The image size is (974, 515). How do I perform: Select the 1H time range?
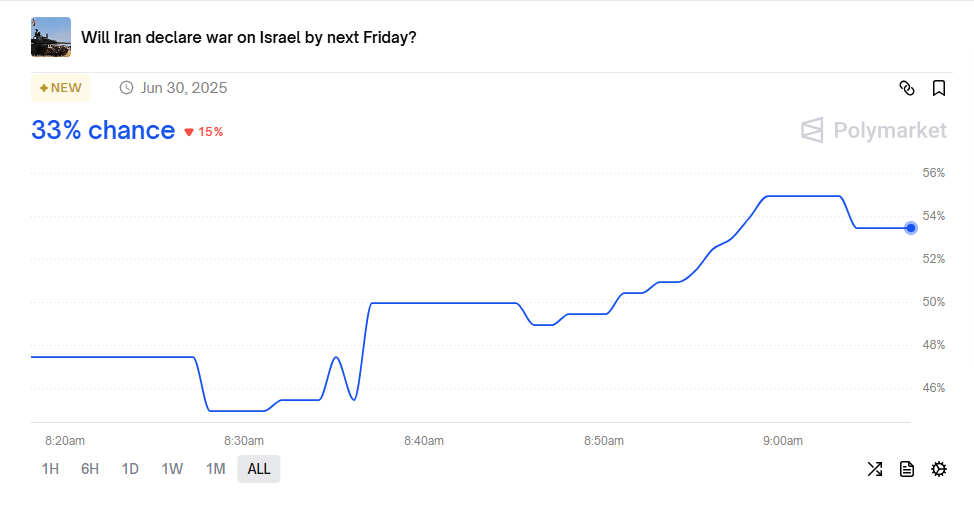click(x=50, y=469)
